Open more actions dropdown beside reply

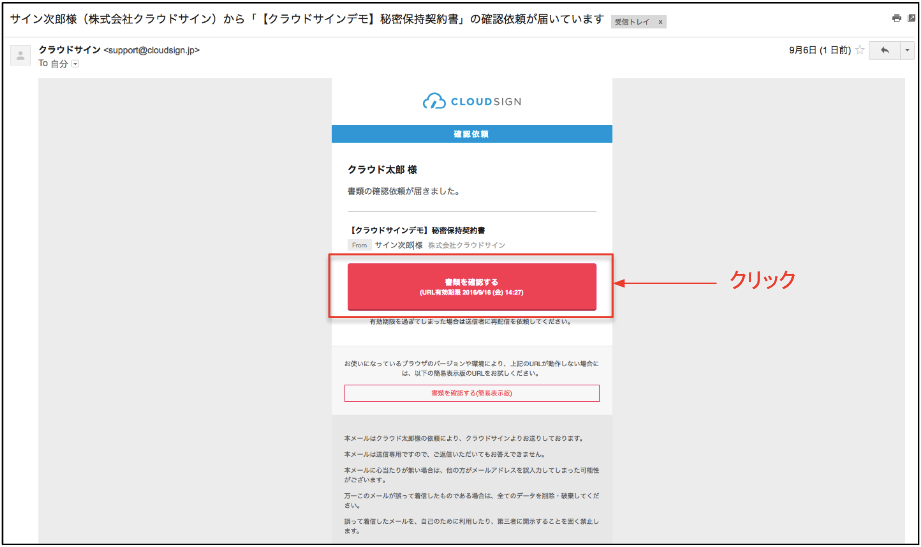(907, 51)
